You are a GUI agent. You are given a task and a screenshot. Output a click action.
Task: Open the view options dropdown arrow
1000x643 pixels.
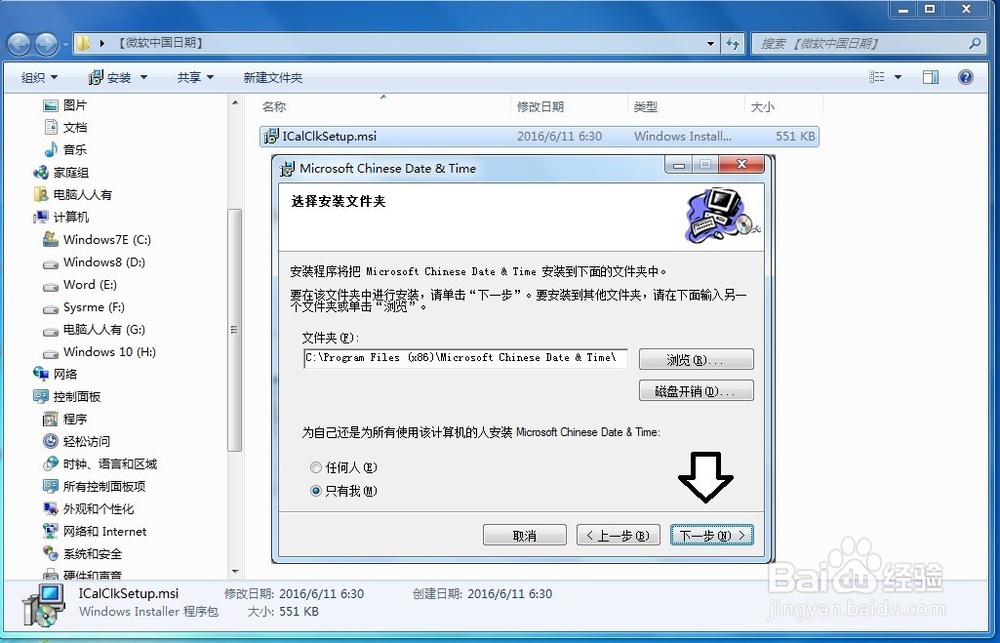pos(898,77)
